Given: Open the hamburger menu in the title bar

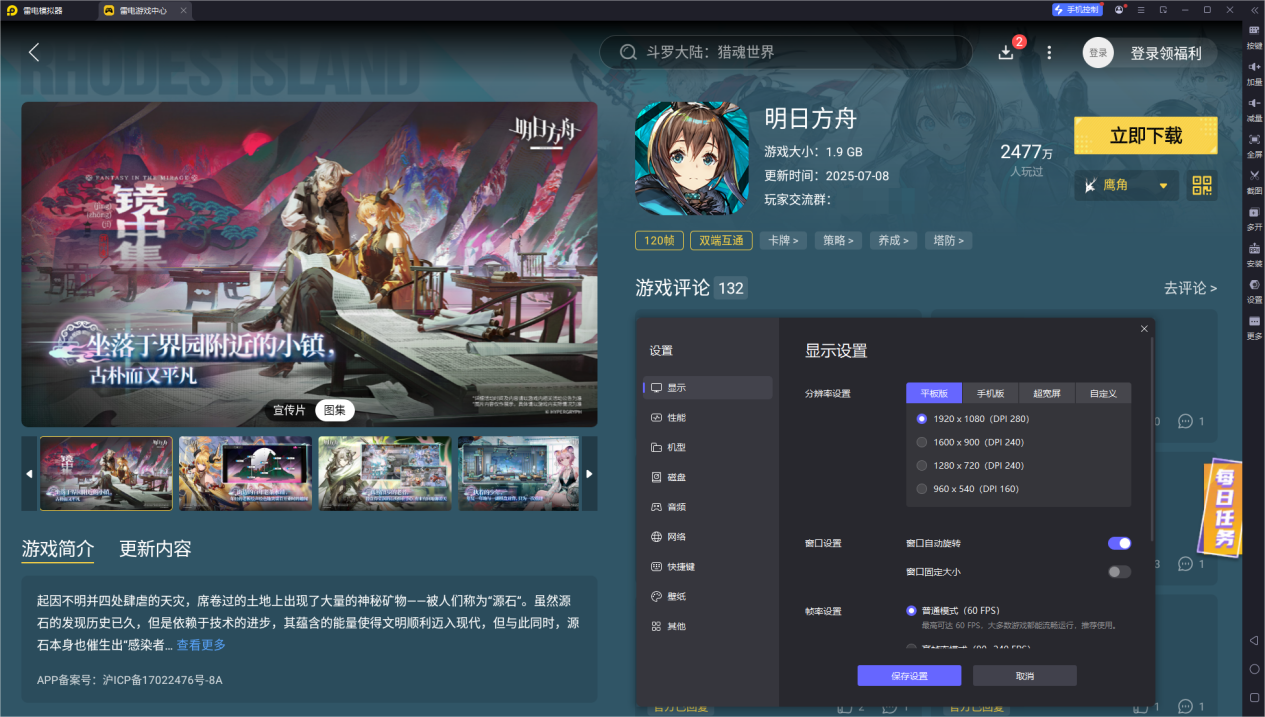Looking at the screenshot, I should (x=1141, y=10).
